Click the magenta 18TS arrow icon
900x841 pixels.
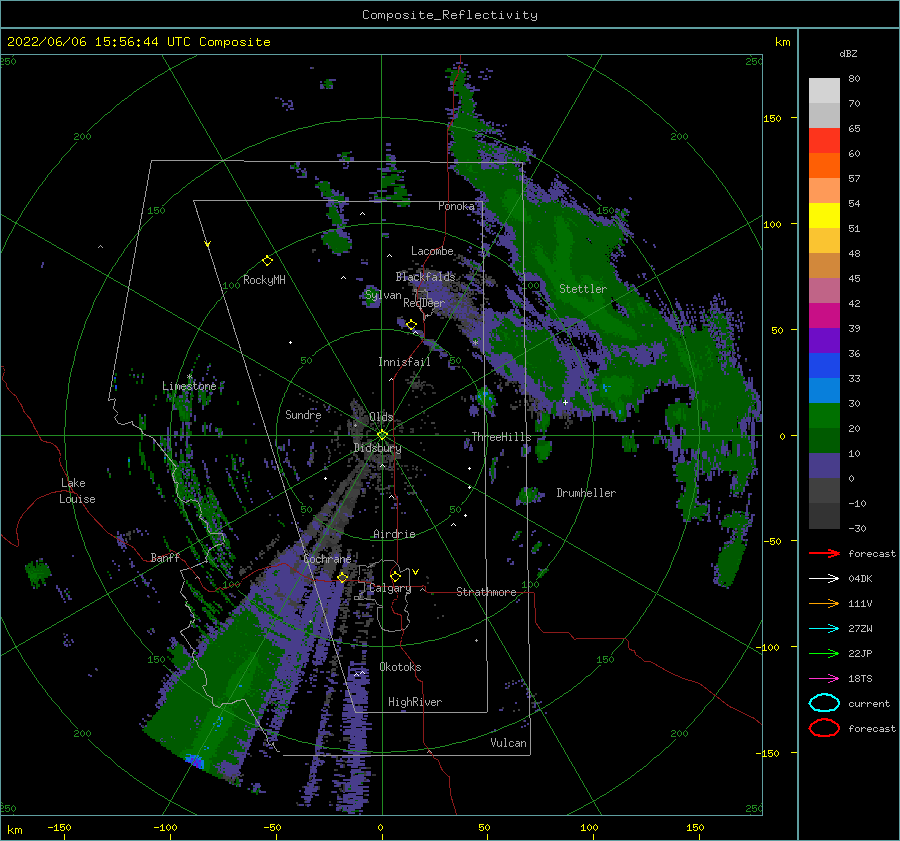824,679
